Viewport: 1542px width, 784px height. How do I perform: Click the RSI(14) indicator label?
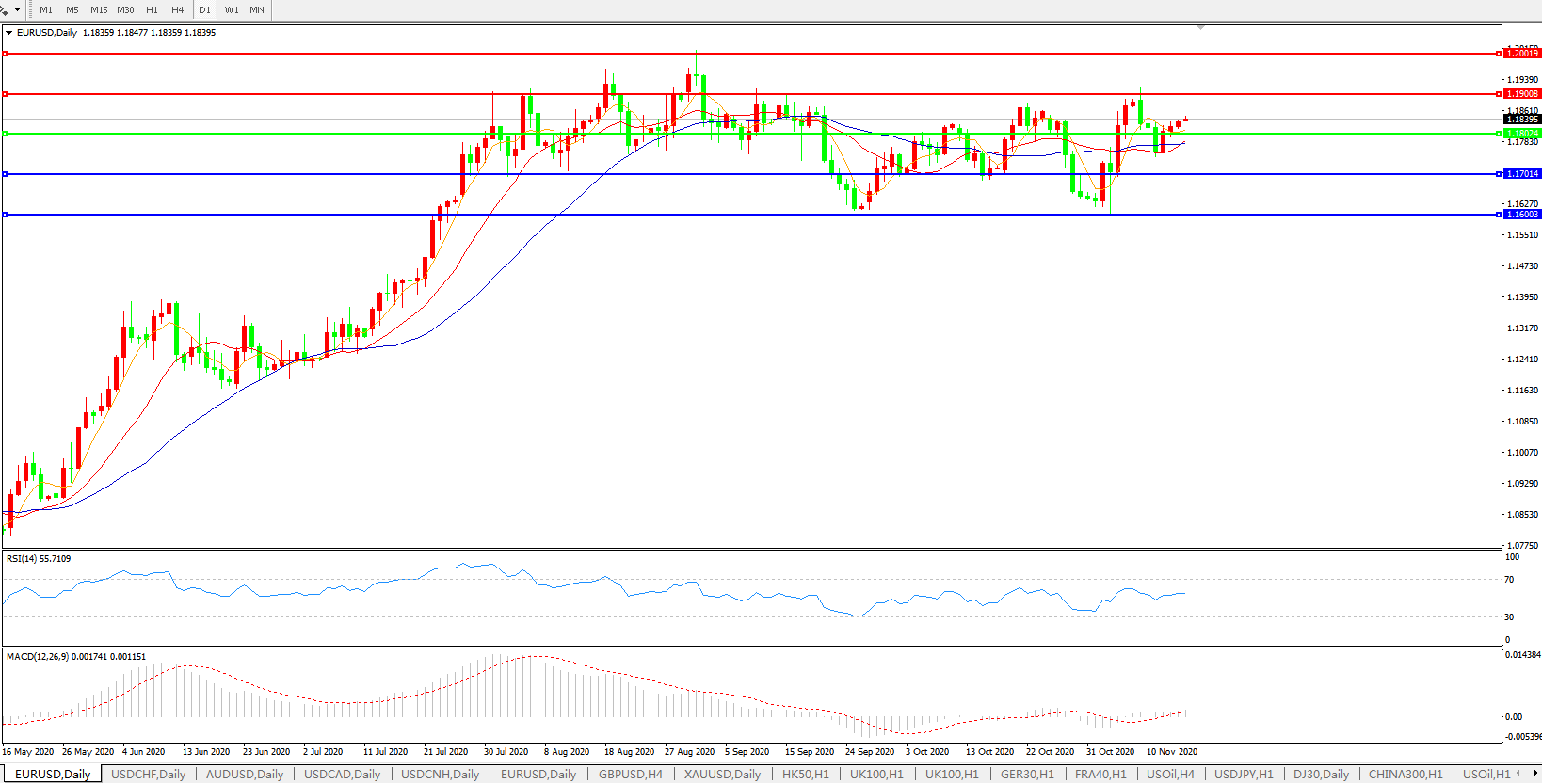38,559
